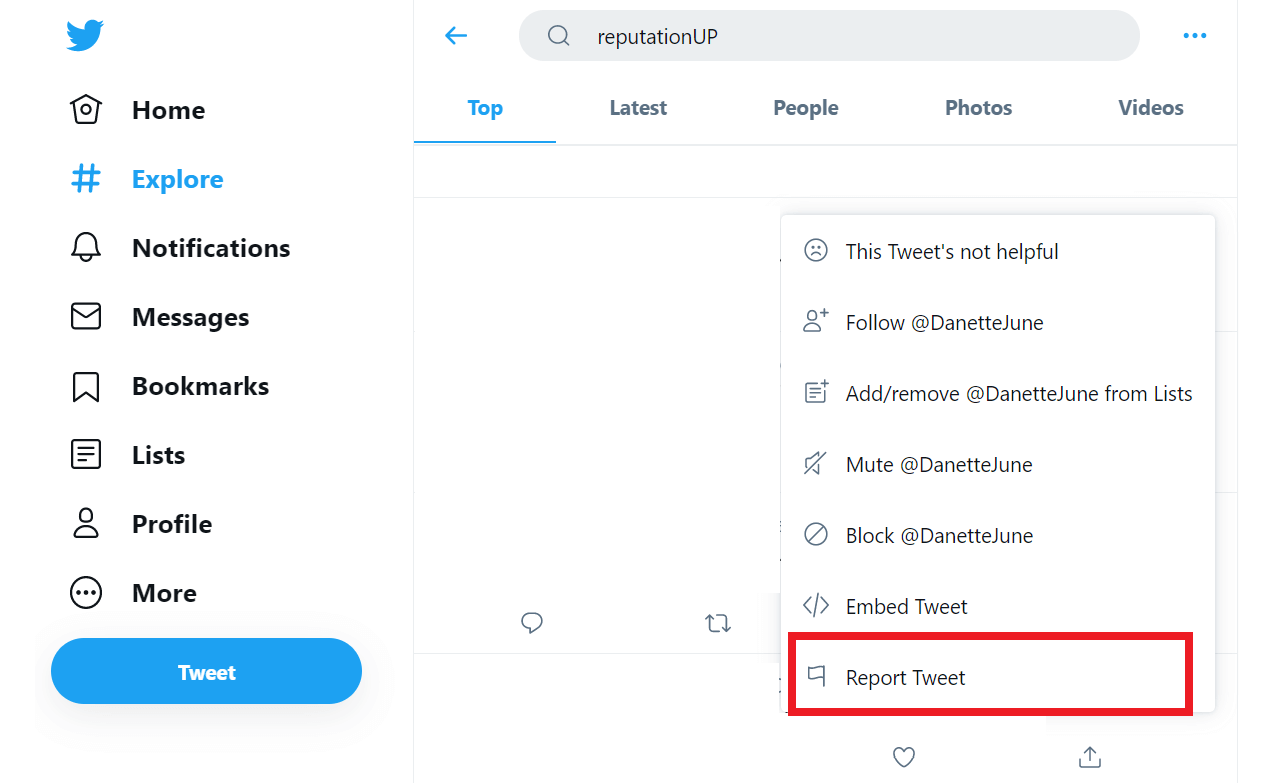1277x783 pixels.
Task: Open Lists via list icon
Action: pos(85,454)
